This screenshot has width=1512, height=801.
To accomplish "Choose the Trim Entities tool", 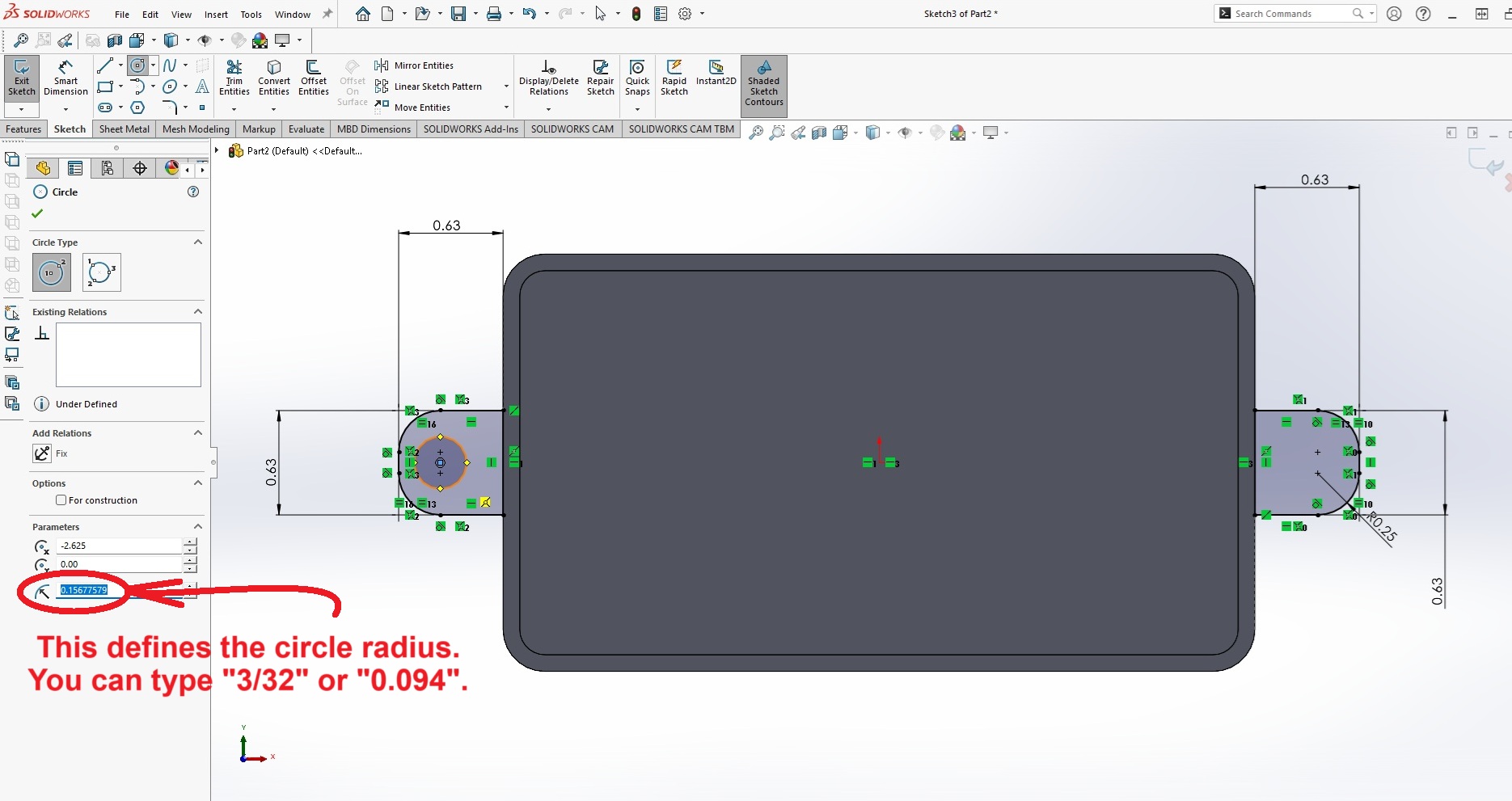I will click(x=234, y=78).
